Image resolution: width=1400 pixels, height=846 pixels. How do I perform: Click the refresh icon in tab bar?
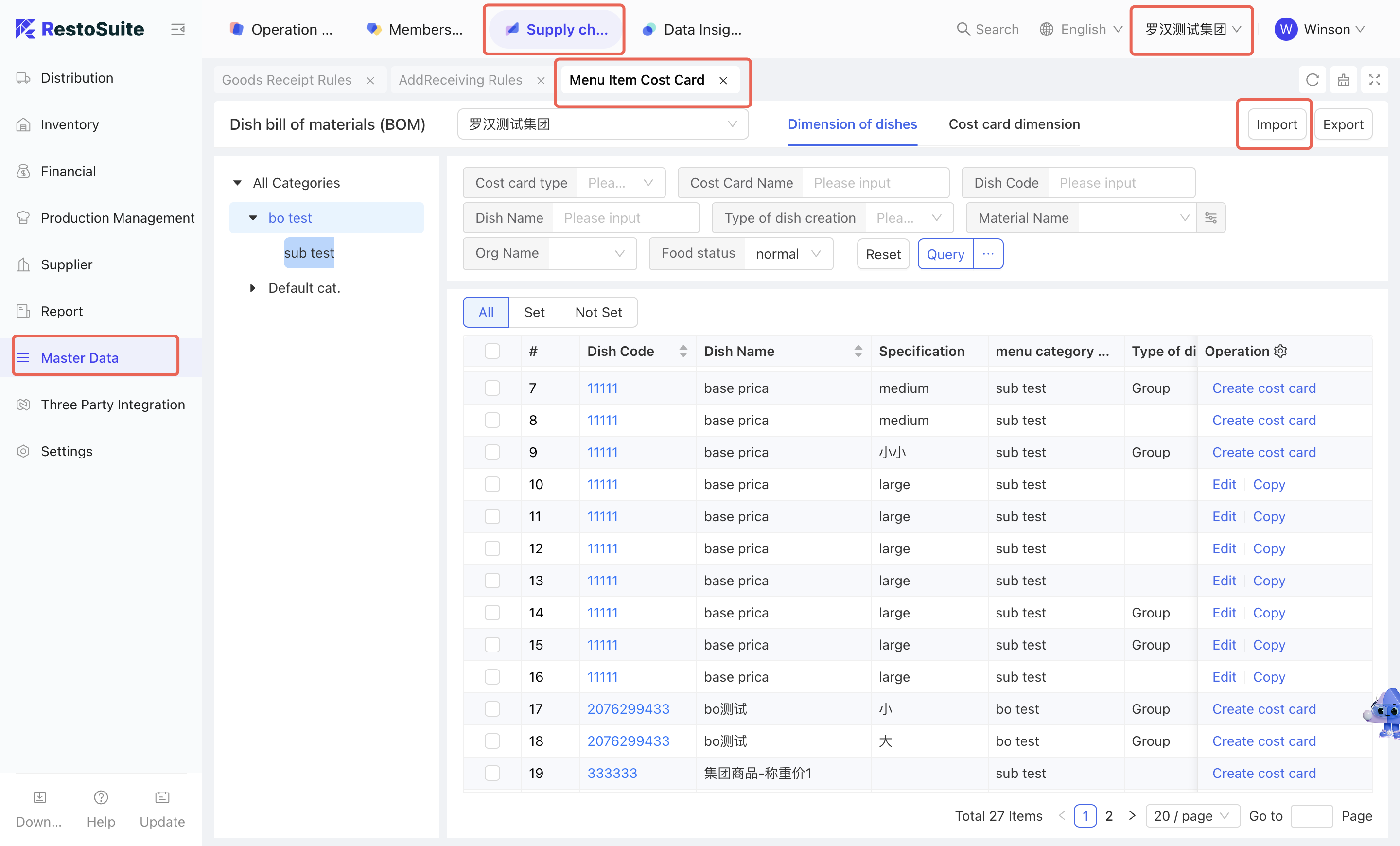point(1312,80)
